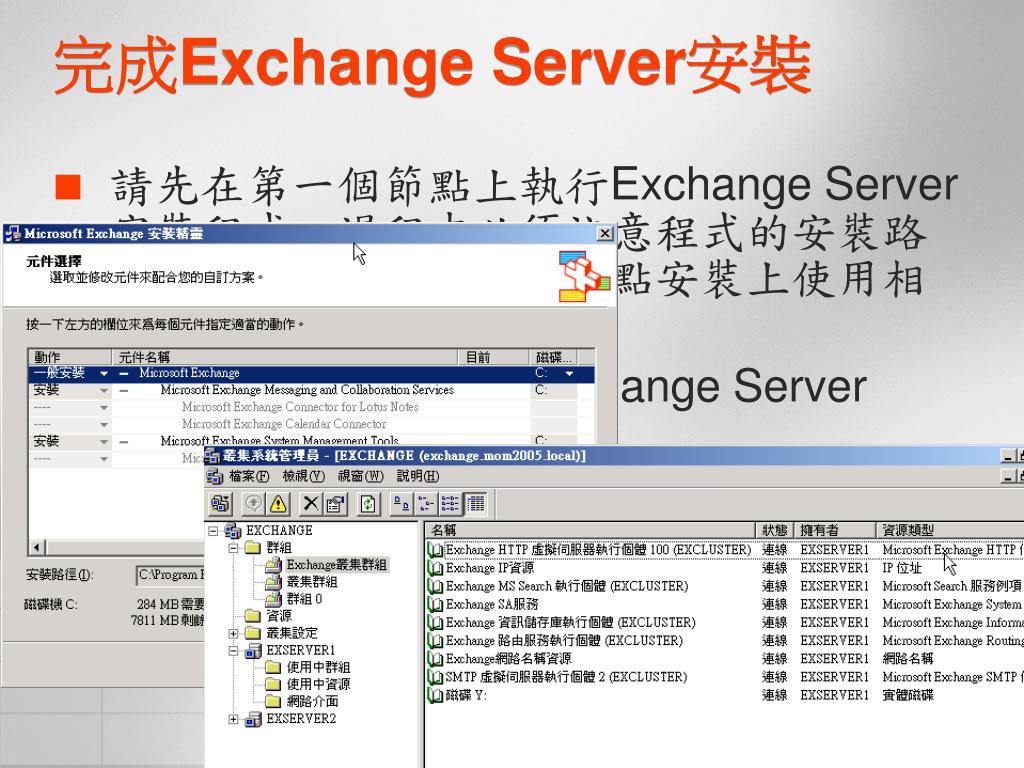The height and width of the screenshot is (768, 1024).
Task: Click the 網路名稱 resource type cell
Action: pyautogui.click(x=908, y=659)
